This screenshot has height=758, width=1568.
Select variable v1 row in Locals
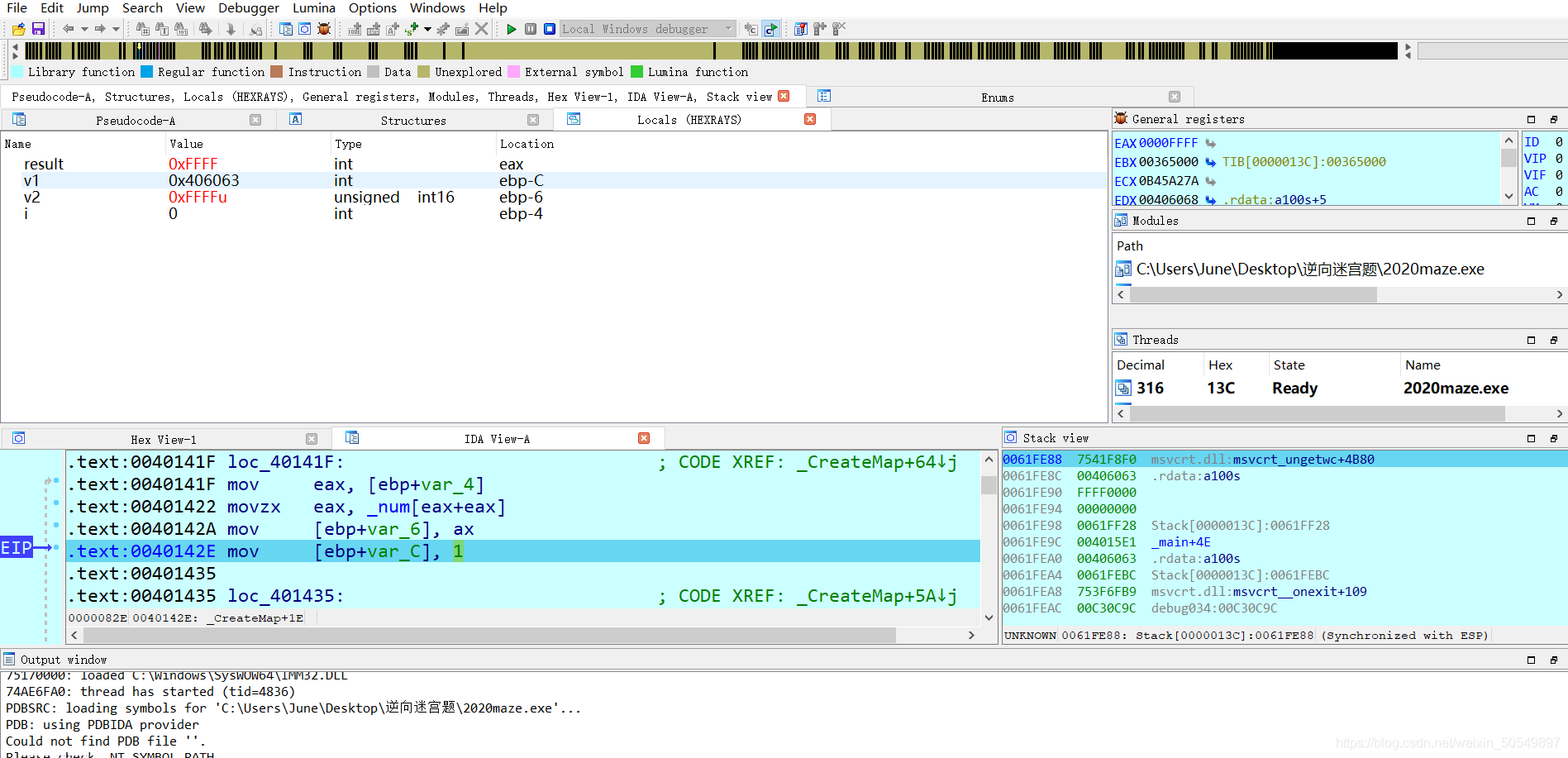554,180
